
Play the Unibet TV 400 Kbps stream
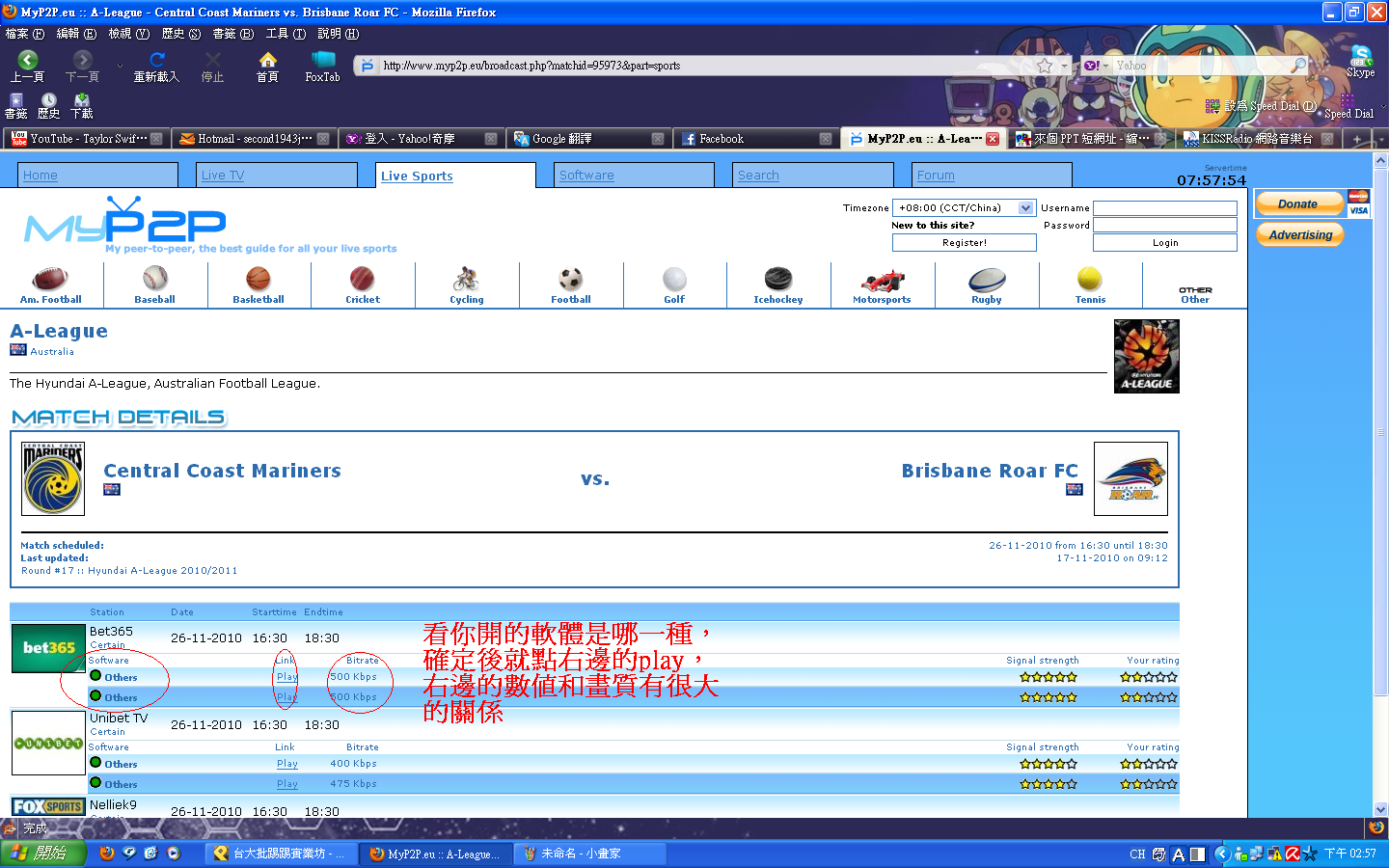pos(286,764)
